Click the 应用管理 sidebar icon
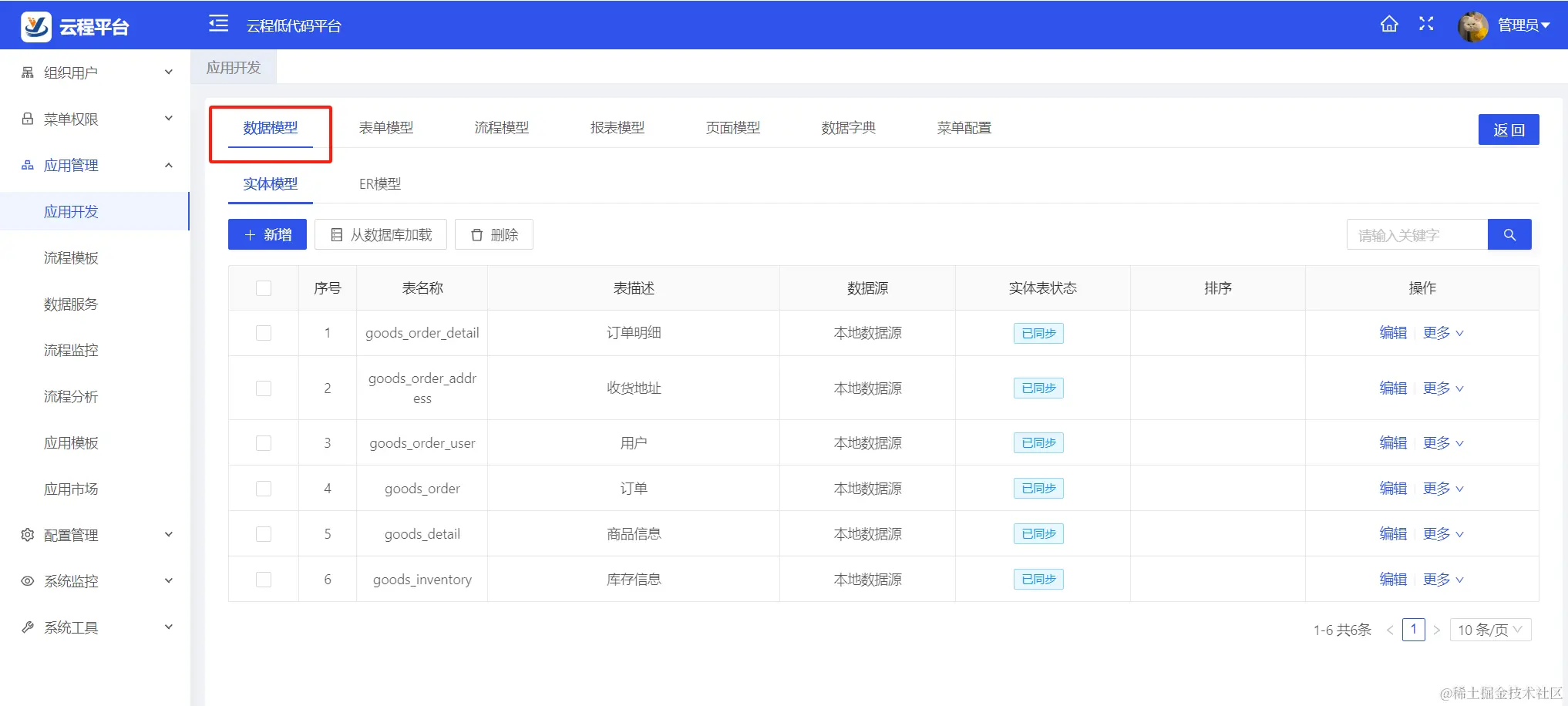Screen dimensions: 1568x706 coord(28,165)
